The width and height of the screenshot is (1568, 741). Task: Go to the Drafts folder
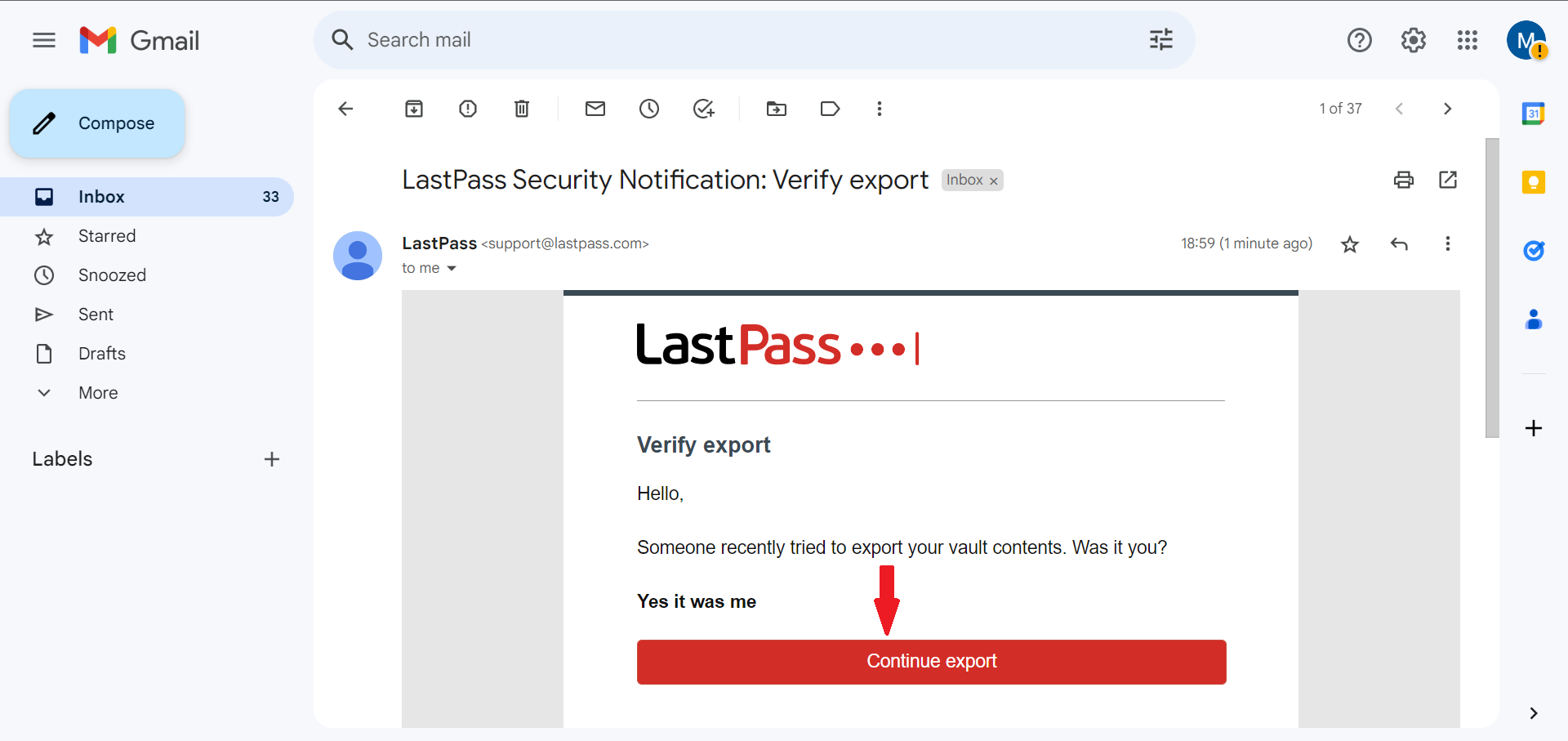click(102, 354)
